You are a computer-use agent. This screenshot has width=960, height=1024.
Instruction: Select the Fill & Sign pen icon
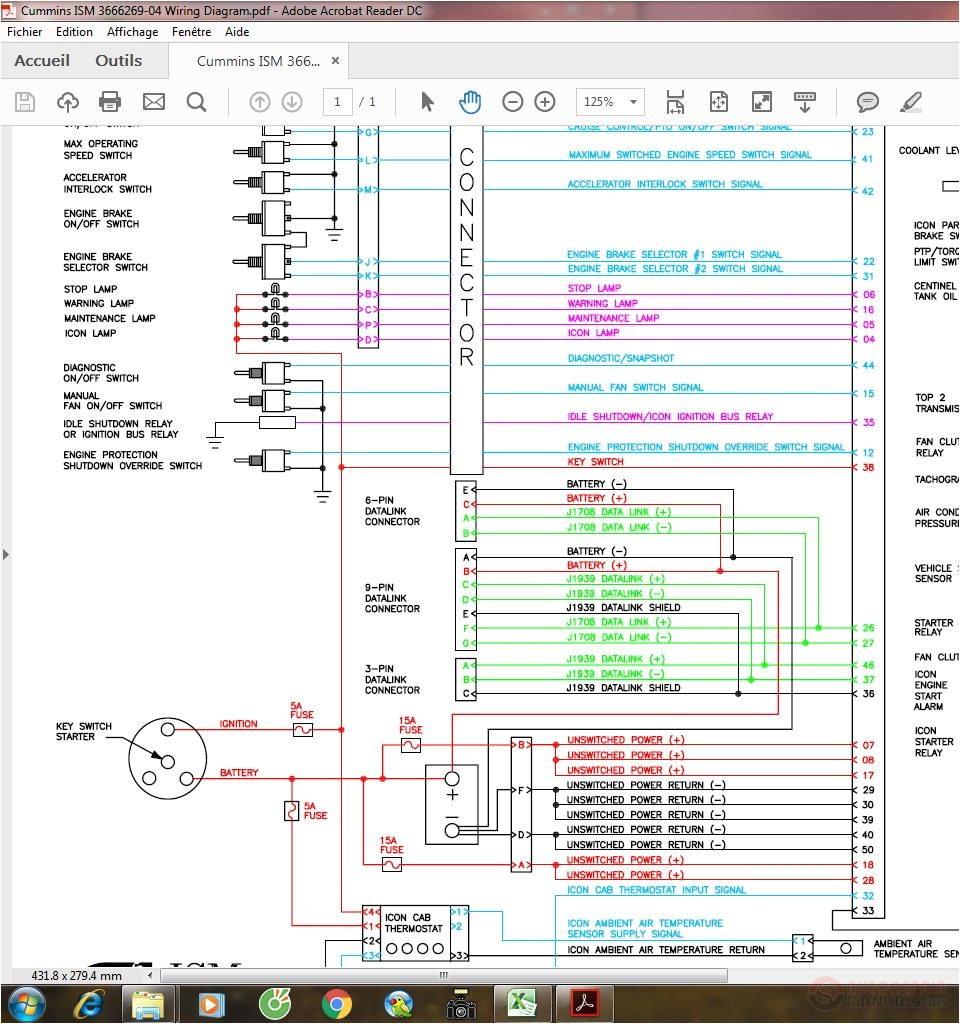pos(911,101)
